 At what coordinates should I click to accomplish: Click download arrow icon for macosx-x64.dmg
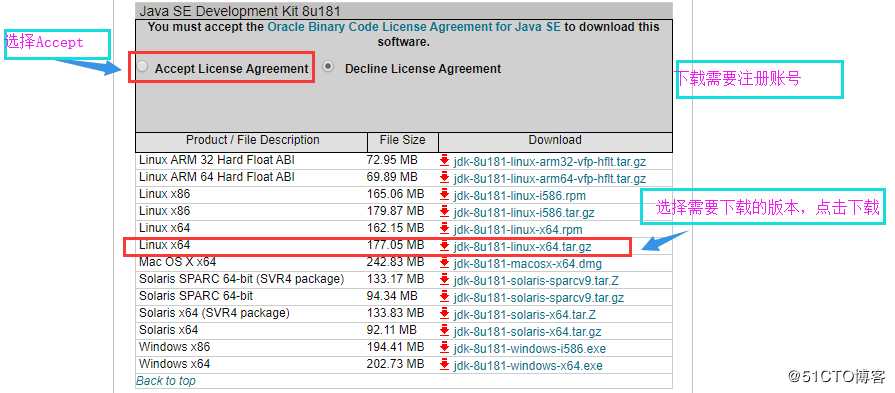tap(445, 263)
